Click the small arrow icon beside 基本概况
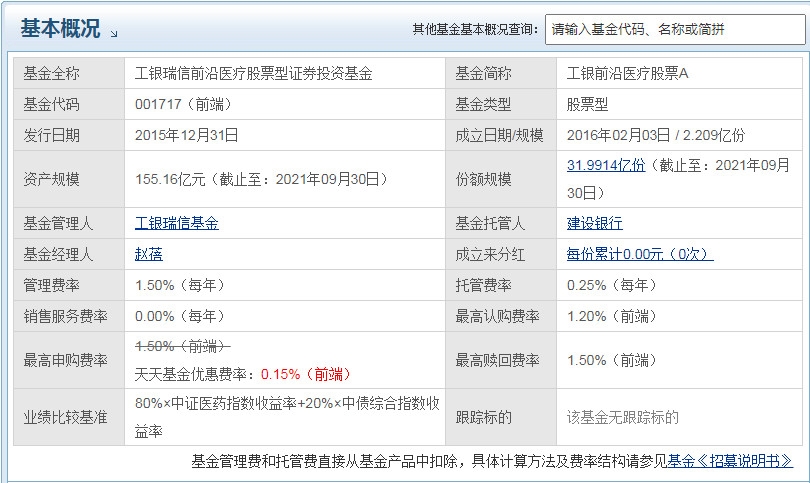This screenshot has width=810, height=483. pyautogui.click(x=114, y=33)
